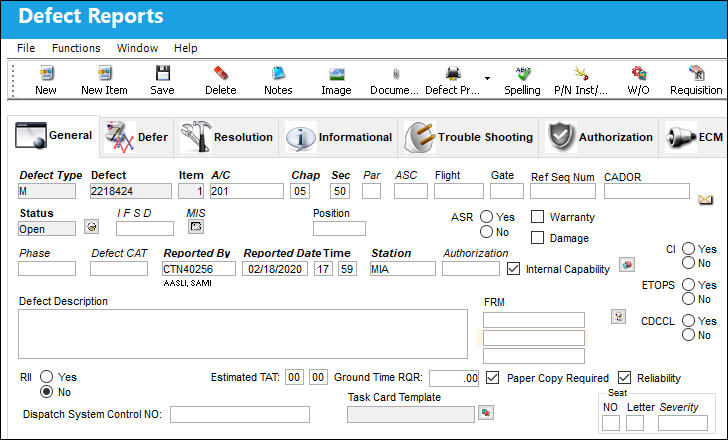The image size is (728, 440).
Task: Open the Defer tab
Action: pos(136,137)
